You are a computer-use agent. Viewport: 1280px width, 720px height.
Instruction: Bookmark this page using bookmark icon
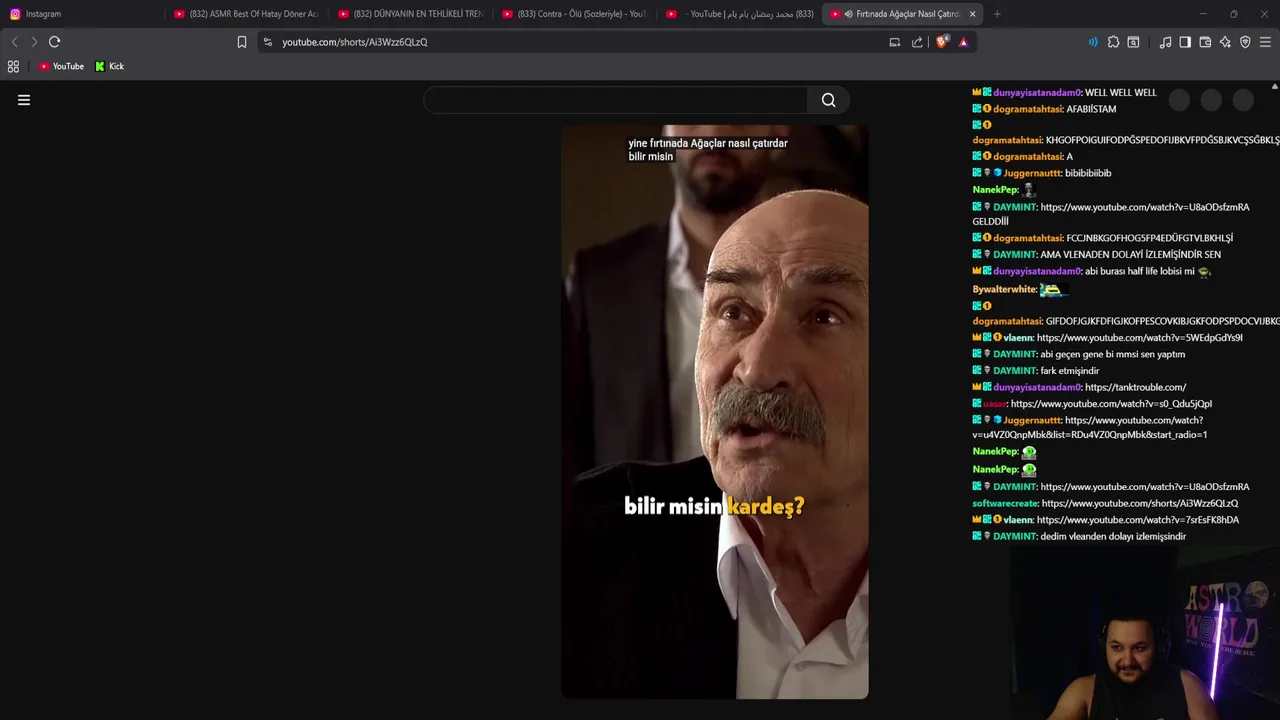(242, 42)
